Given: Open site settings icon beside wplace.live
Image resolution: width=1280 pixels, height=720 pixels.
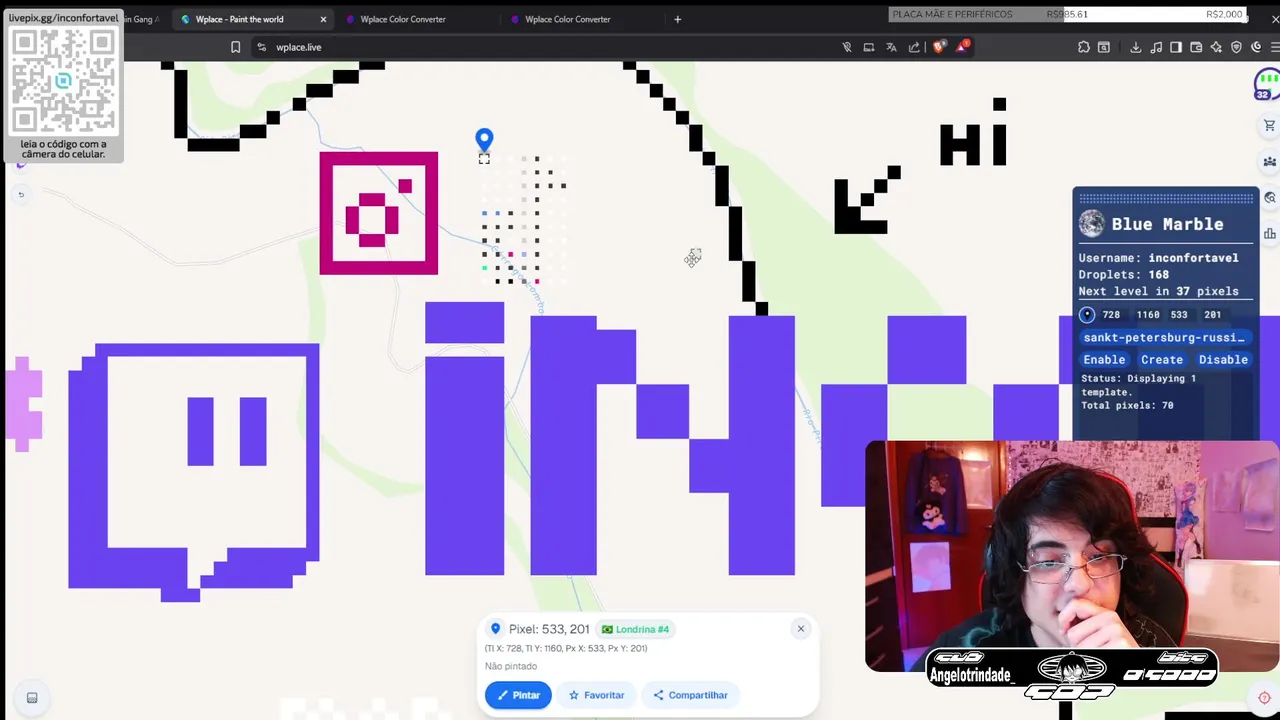Looking at the screenshot, I should pyautogui.click(x=262, y=47).
